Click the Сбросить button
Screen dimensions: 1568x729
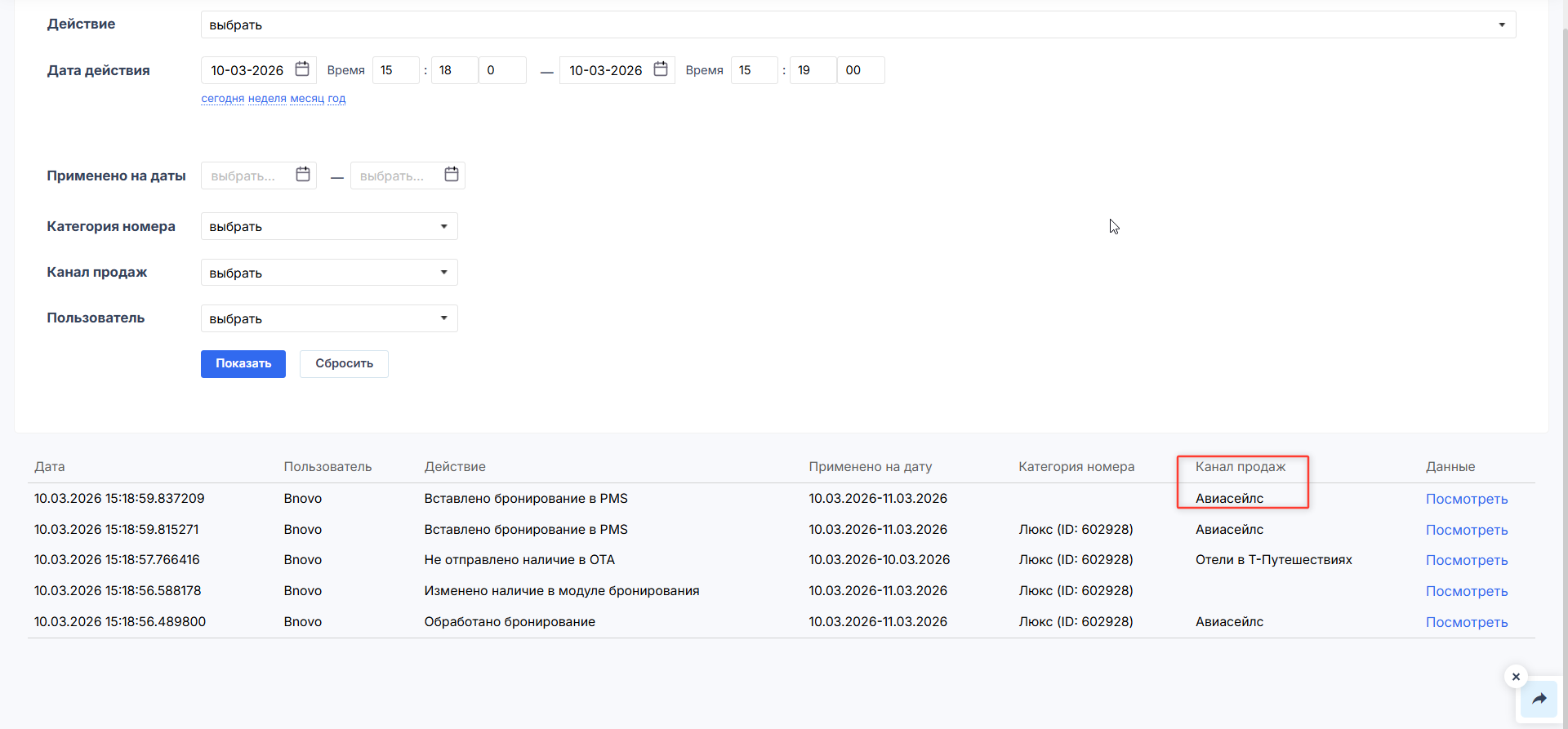pyautogui.click(x=344, y=364)
